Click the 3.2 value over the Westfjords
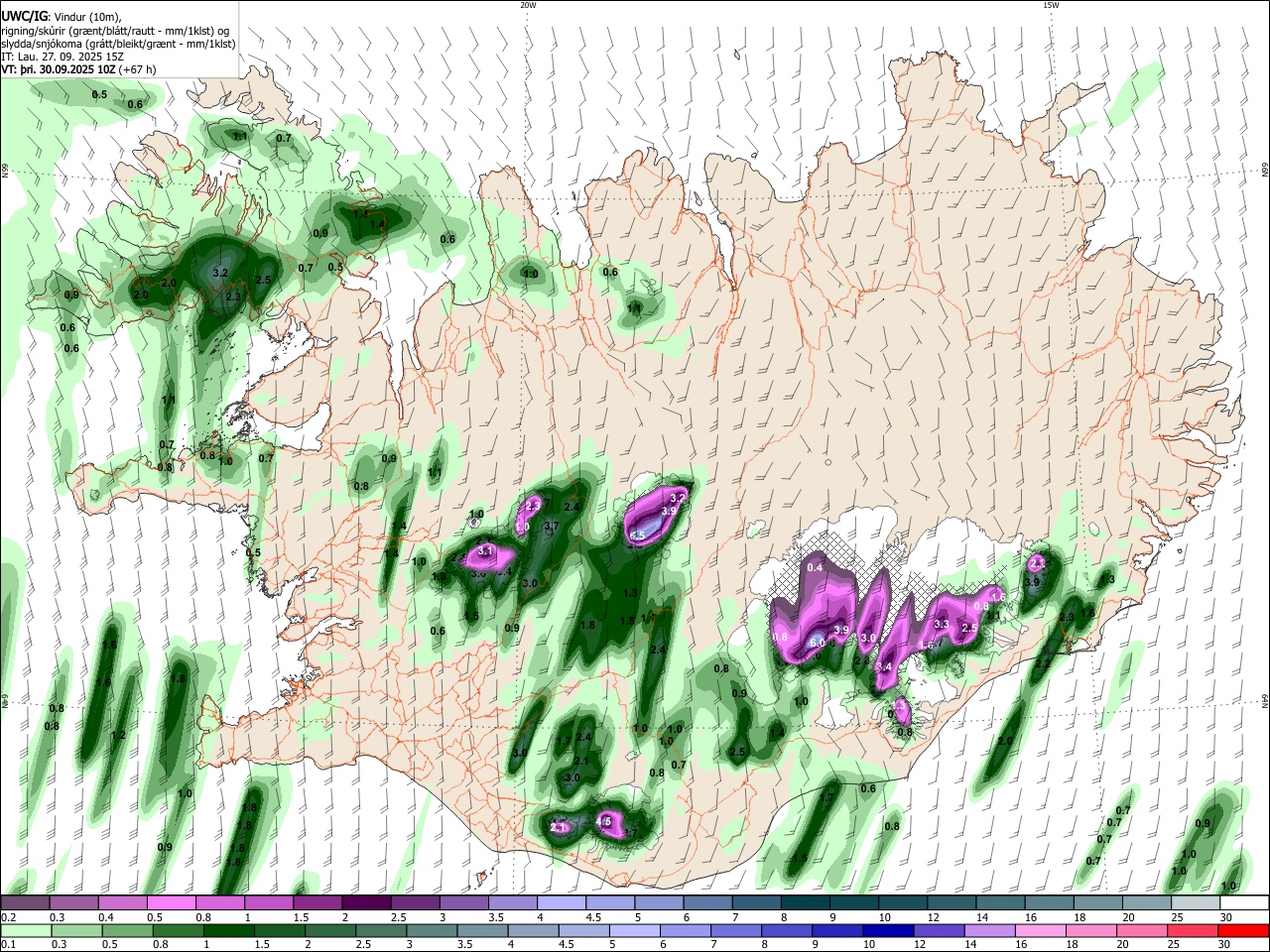 click(x=221, y=272)
